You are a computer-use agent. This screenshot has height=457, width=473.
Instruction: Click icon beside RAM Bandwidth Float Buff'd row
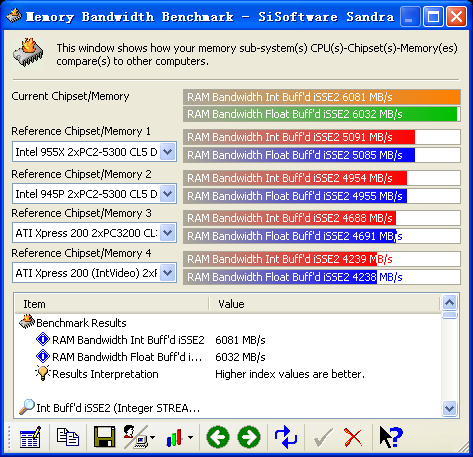click(43, 357)
